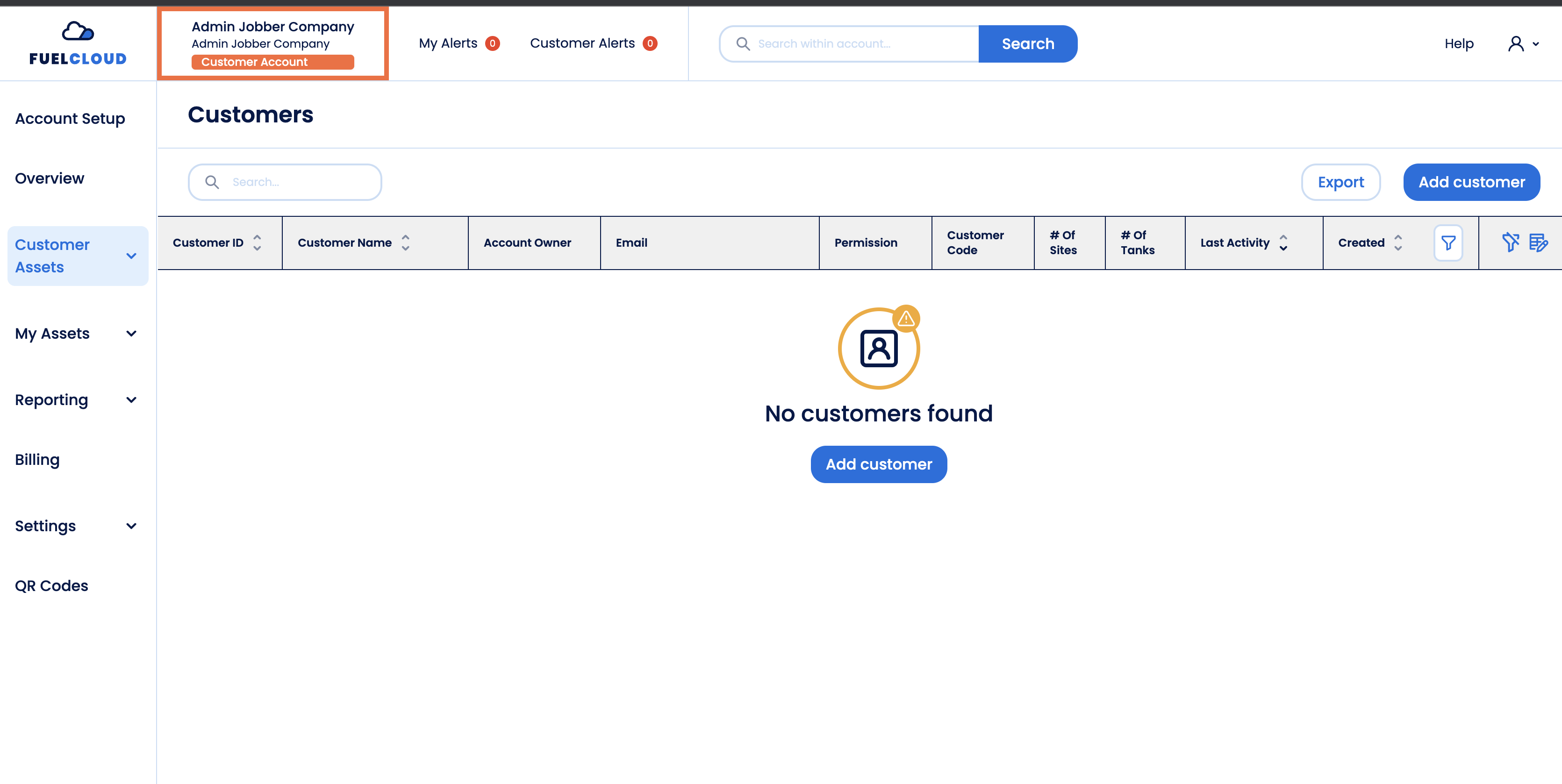The image size is (1562, 784).
Task: Click the No customers found text
Action: click(x=879, y=413)
